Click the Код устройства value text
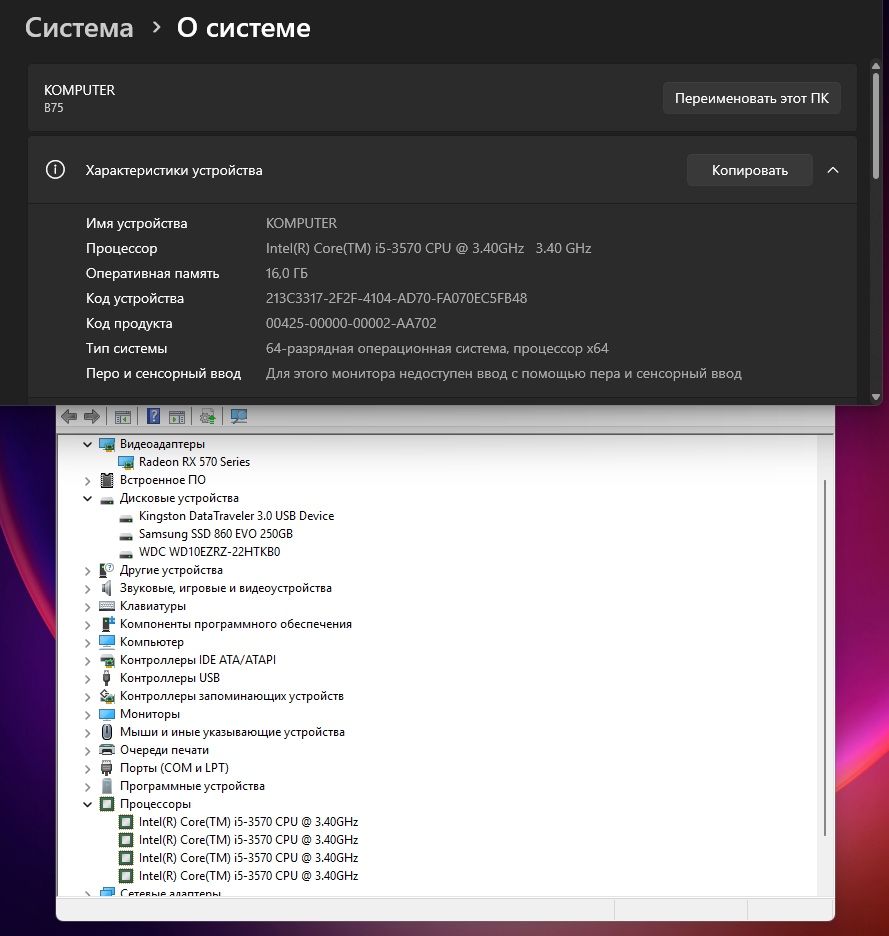Image resolution: width=889 pixels, height=936 pixels. click(x=396, y=298)
